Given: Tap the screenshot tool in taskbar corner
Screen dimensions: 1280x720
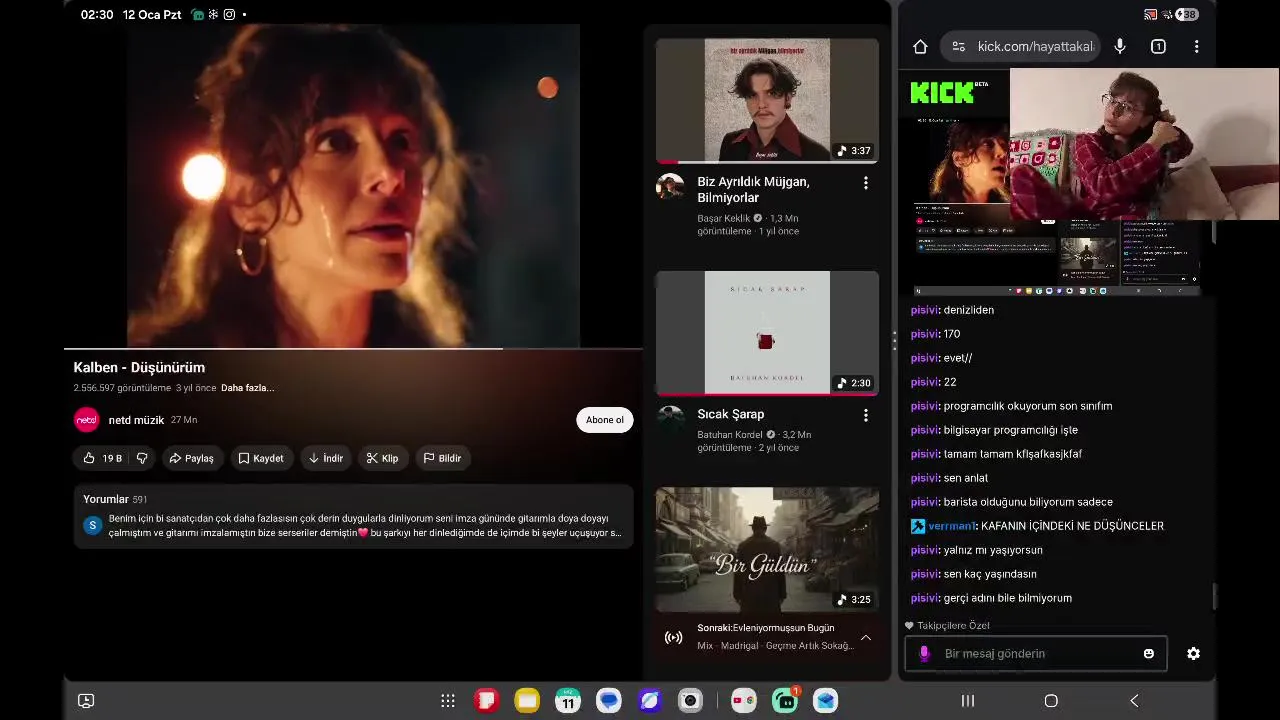Looking at the screenshot, I should point(86,701).
